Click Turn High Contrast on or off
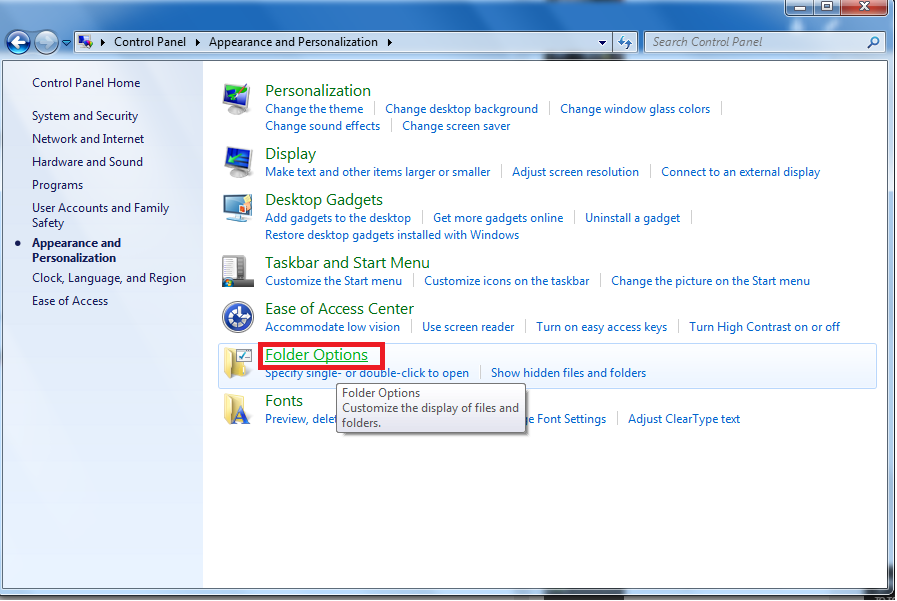The width and height of the screenshot is (897, 601). click(764, 327)
